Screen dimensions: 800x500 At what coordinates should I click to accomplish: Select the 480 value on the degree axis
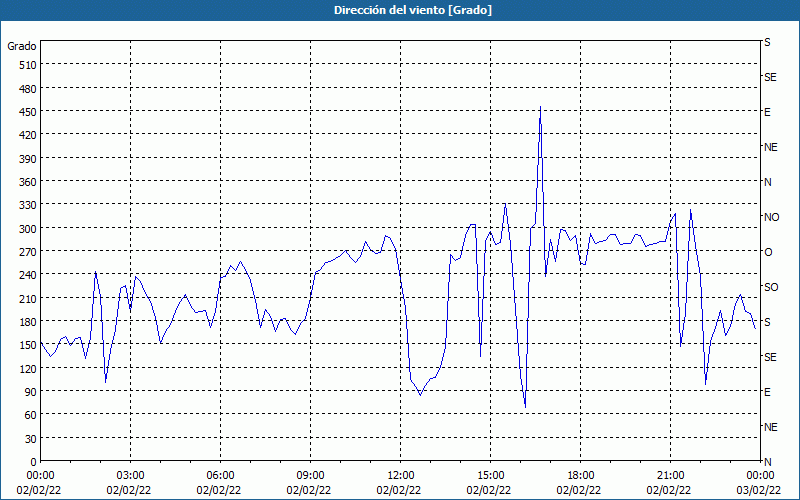28,89
